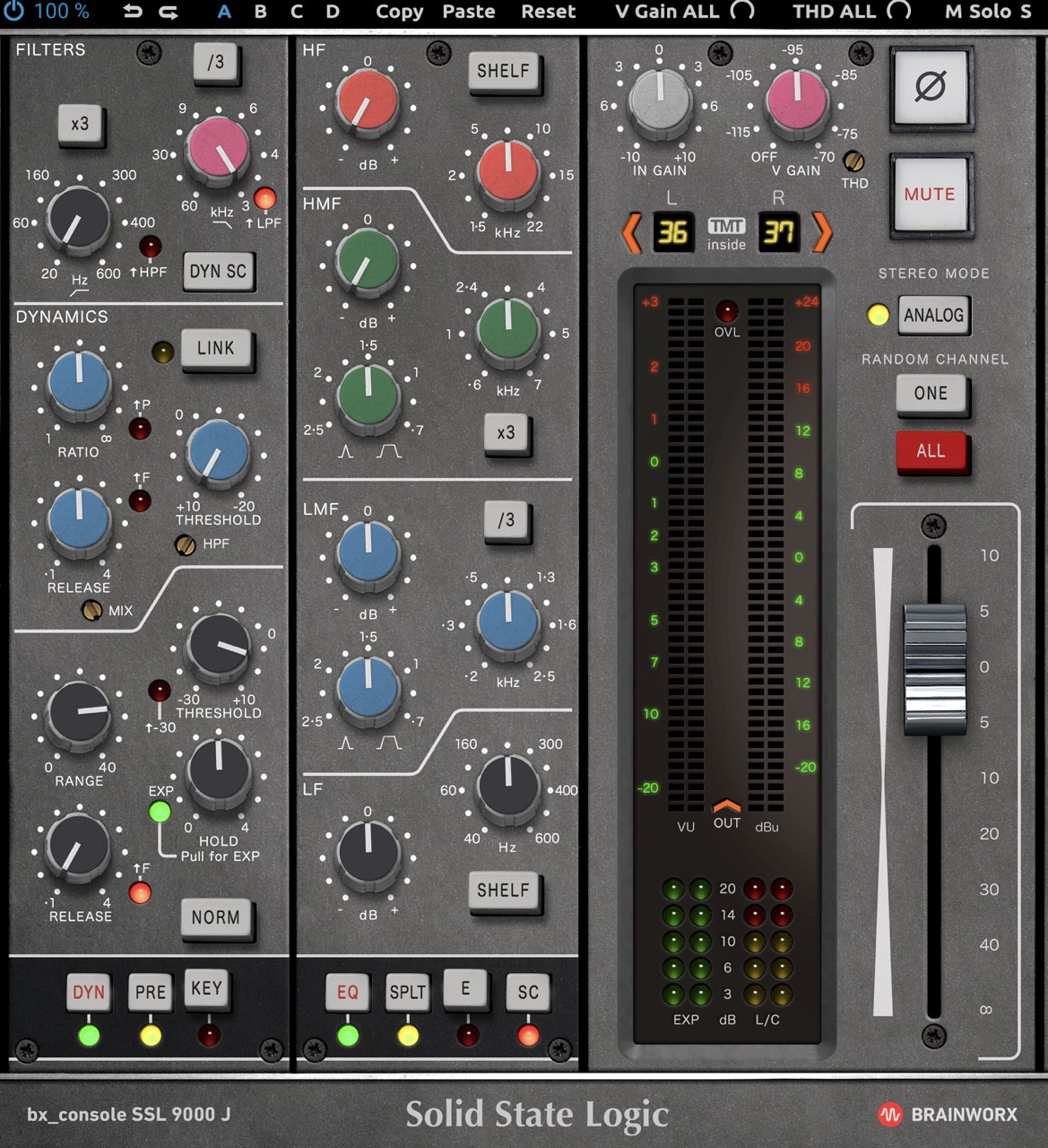Enable the EQ section toggle
This screenshot has width=1048, height=1148.
tap(347, 992)
